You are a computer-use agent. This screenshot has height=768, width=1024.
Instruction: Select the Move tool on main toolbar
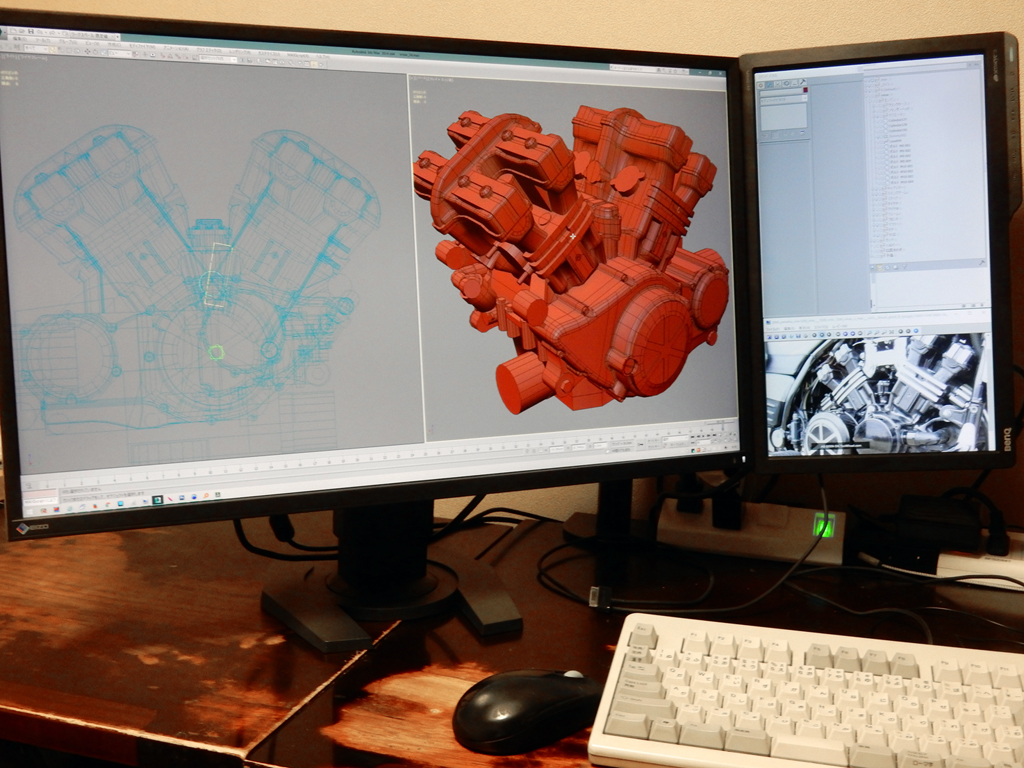point(88,52)
